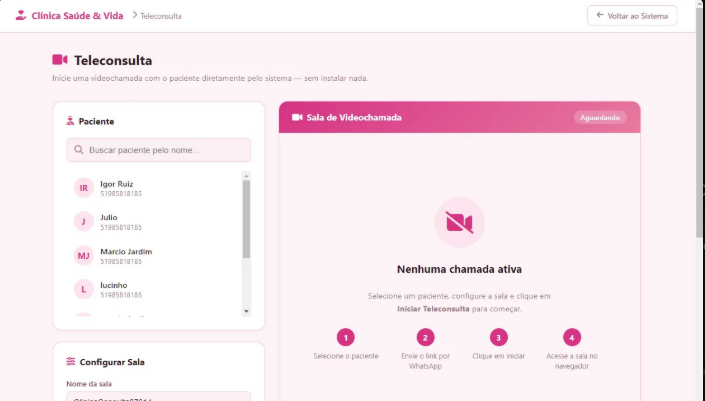705x401 pixels.
Task: Click the Configurar Sala sliders icon
Action: coord(71,361)
